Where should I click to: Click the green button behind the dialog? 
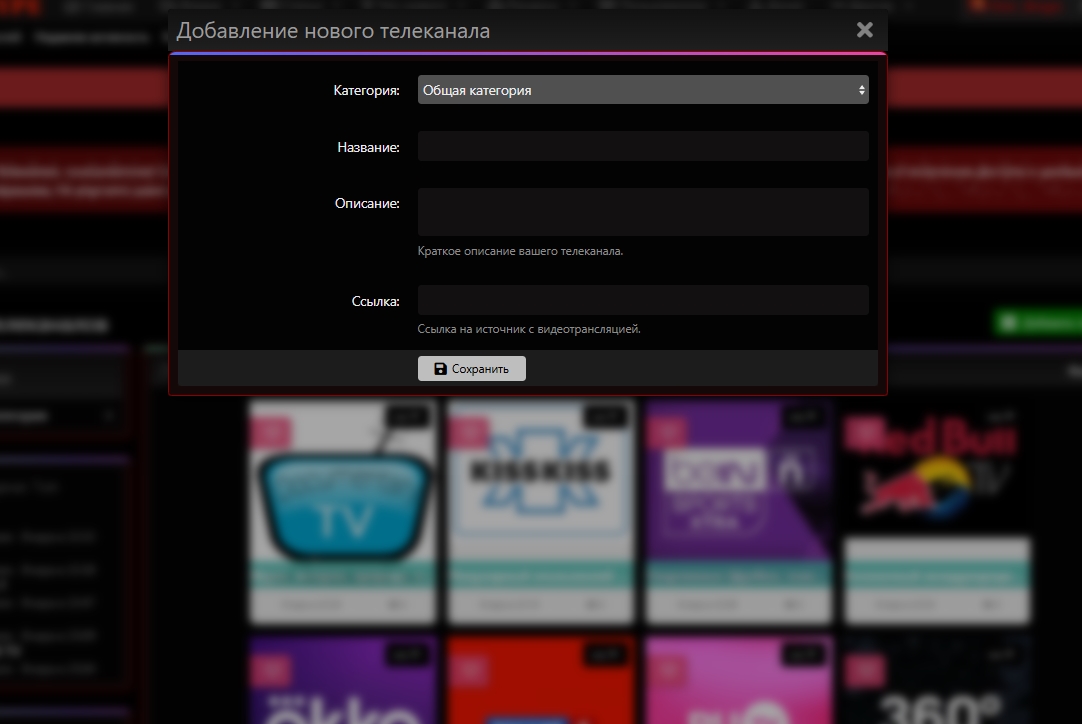1037,323
